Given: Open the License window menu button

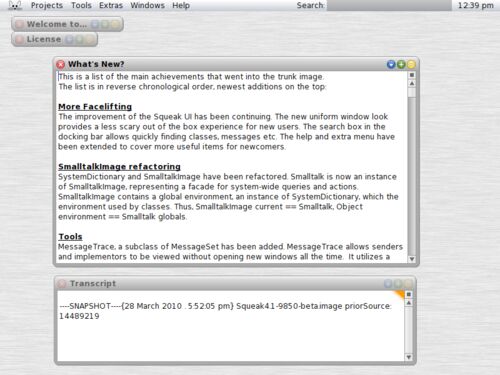Looking at the screenshot, I should coord(69,39).
